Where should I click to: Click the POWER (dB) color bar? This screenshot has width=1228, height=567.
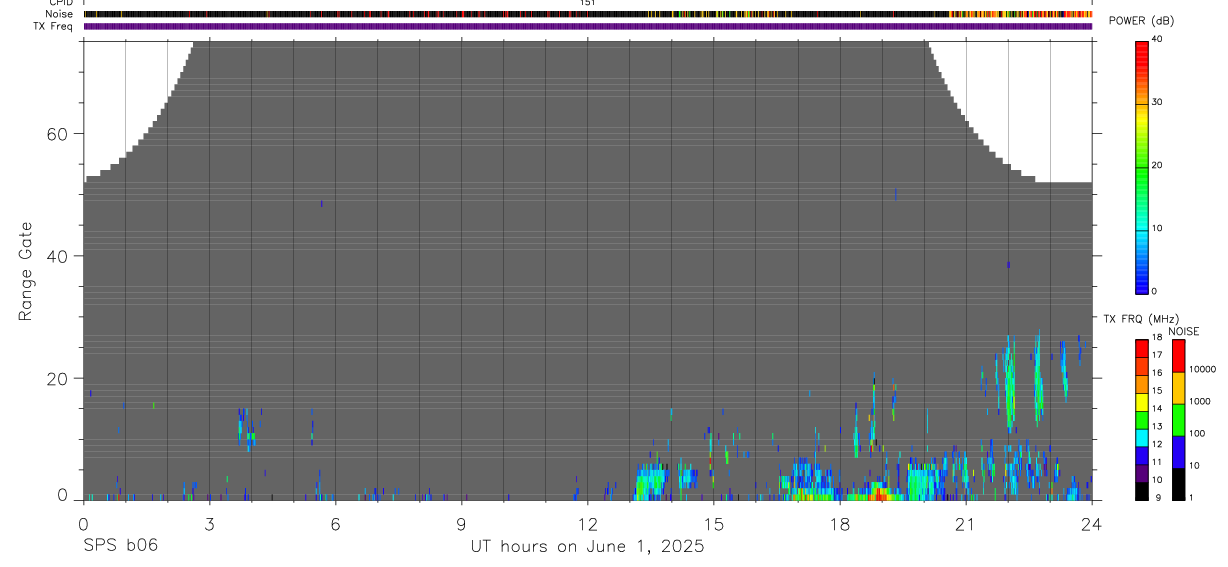1142,166
